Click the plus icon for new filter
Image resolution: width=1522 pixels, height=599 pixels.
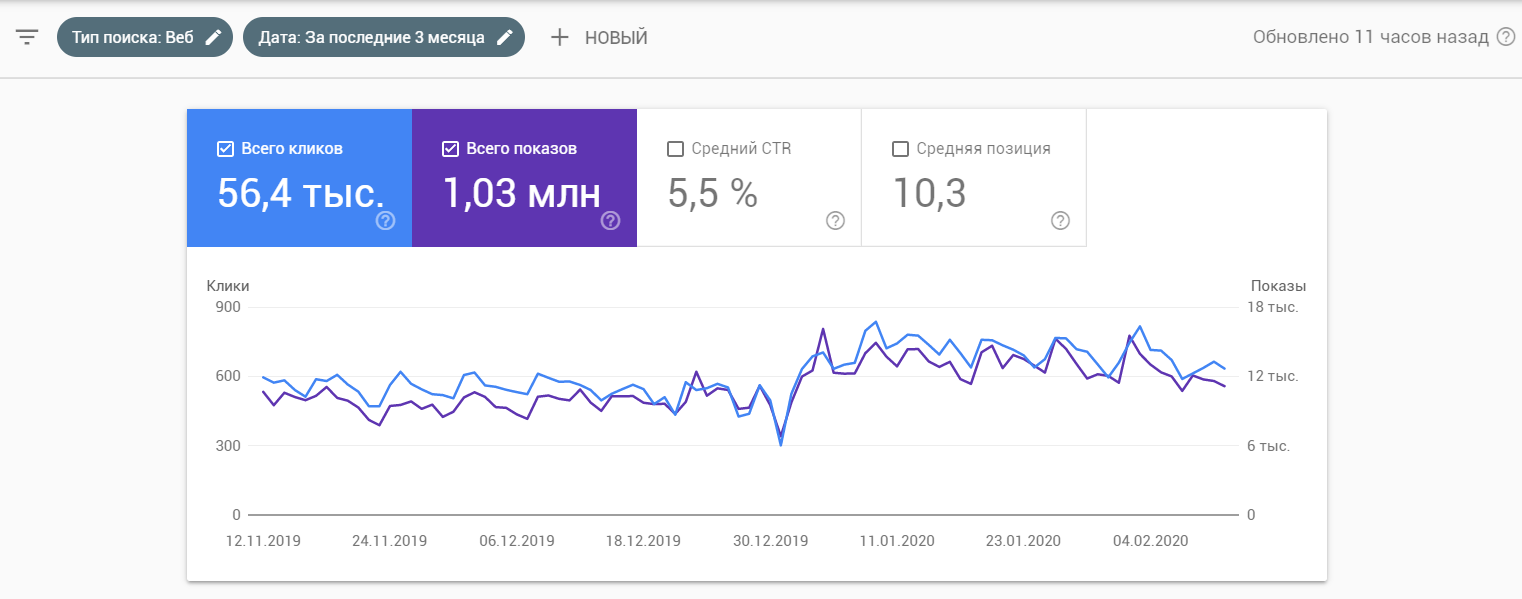pyautogui.click(x=560, y=37)
